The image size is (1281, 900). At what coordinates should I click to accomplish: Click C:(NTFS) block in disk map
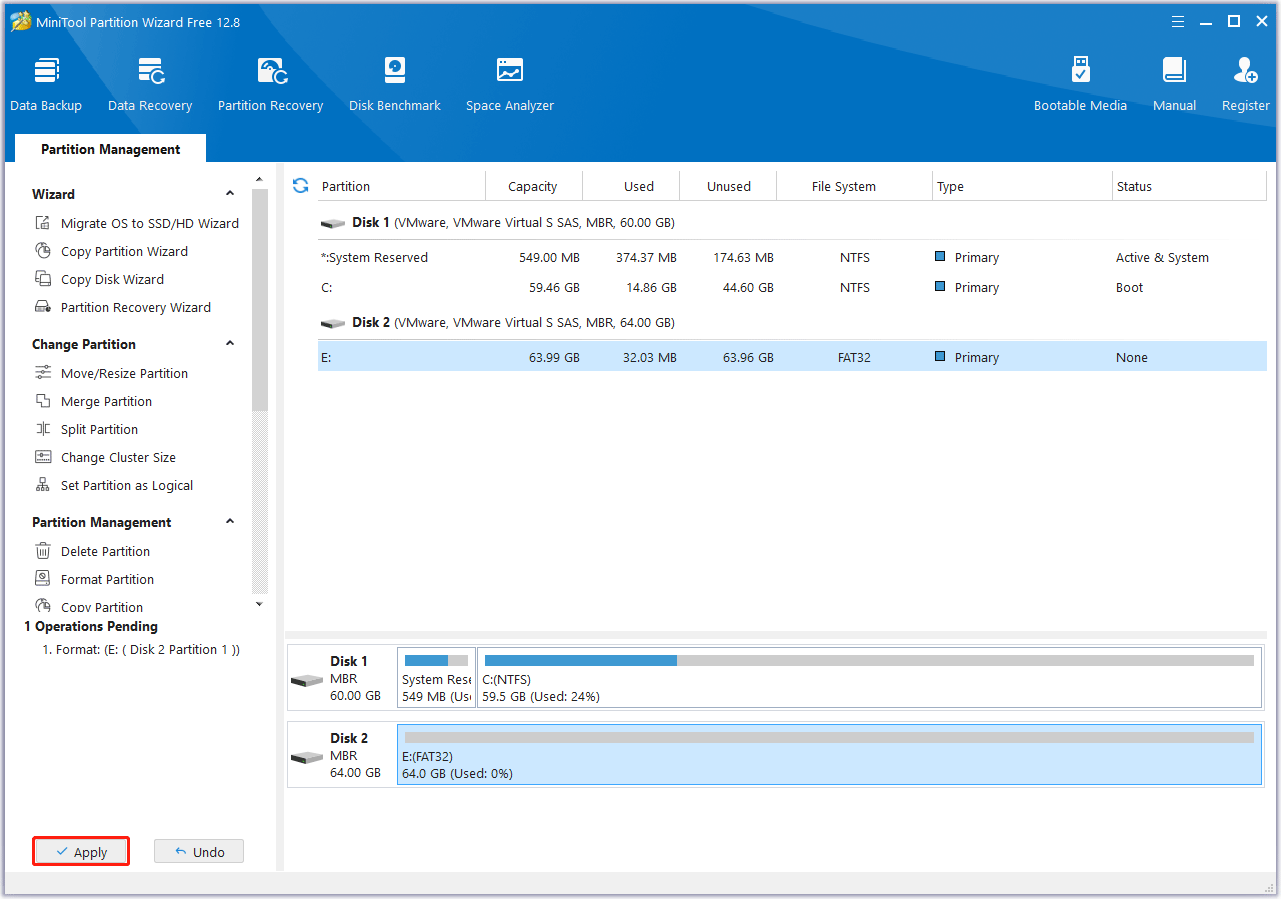click(869, 676)
